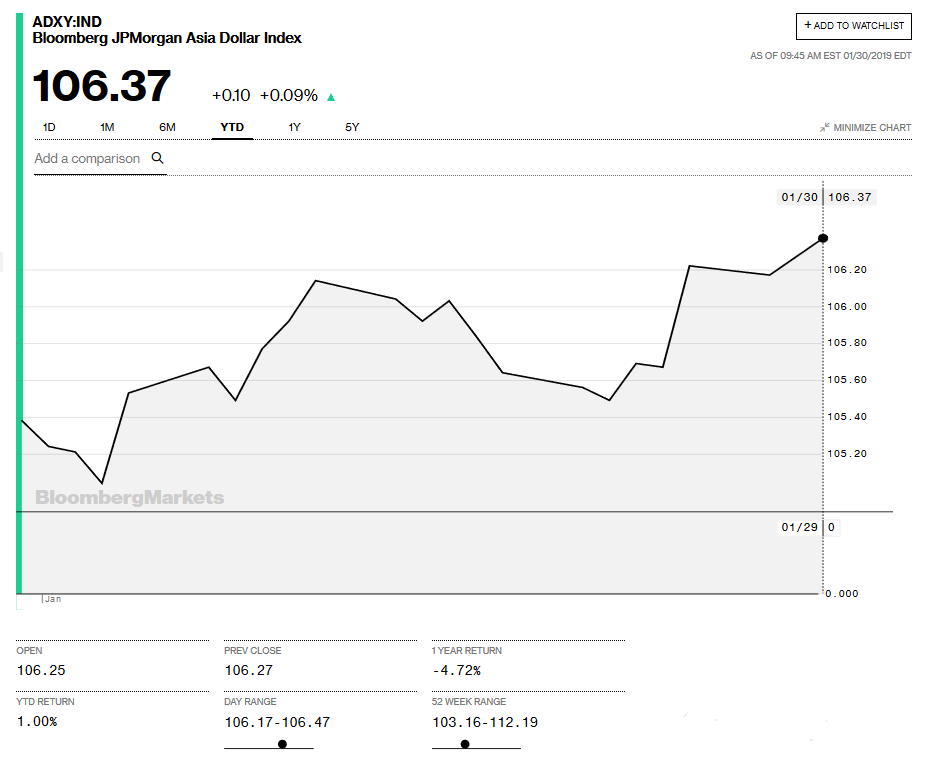927x757 pixels.
Task: Click the Day Range slider dot
Action: (x=283, y=744)
